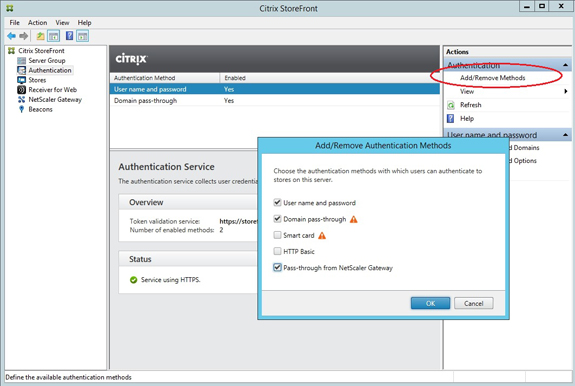Click the StoreFront app icon in title bar
Viewport: 575px width, 386px height.
pyautogui.click(x=10, y=8)
